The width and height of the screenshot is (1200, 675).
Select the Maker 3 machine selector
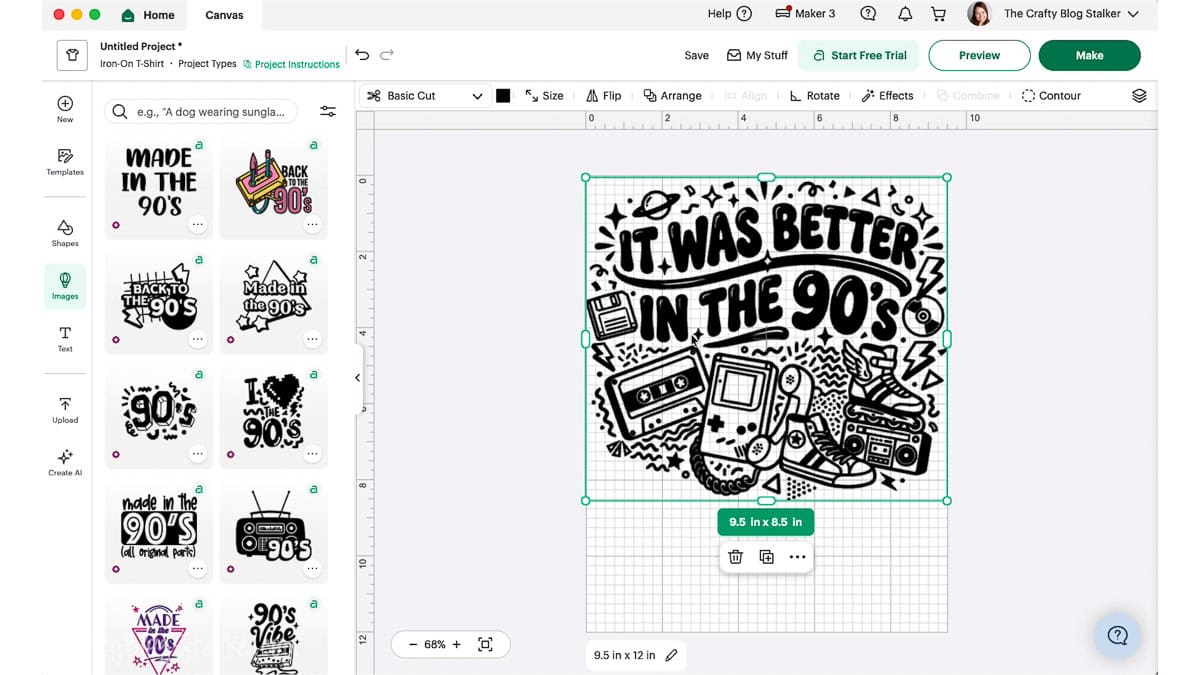(805, 14)
